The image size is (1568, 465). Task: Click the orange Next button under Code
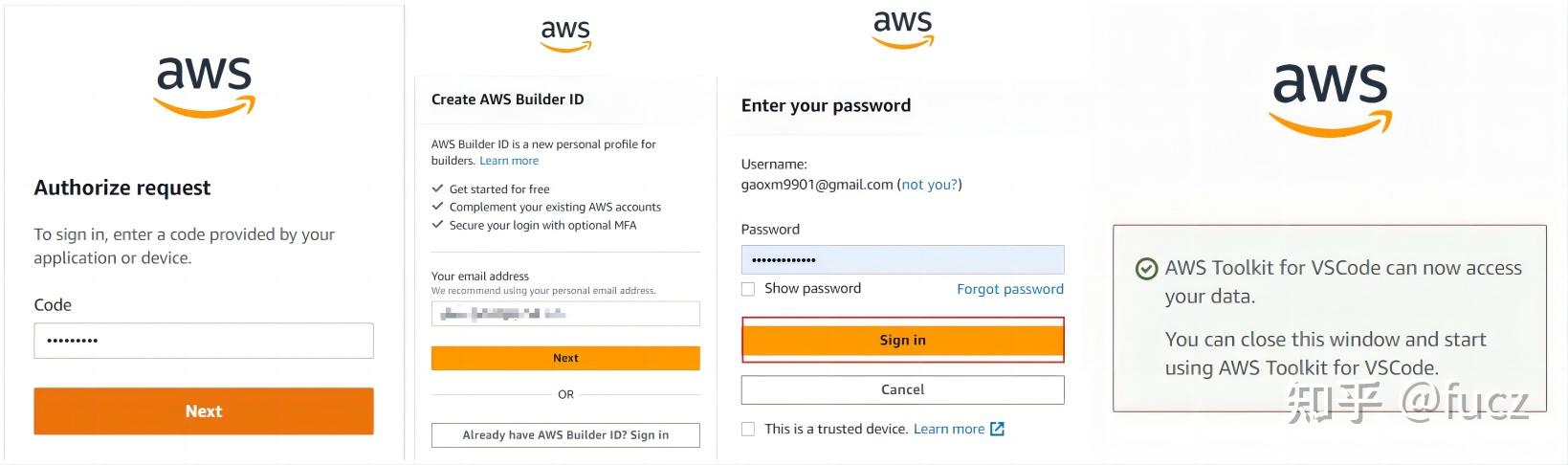pyautogui.click(x=204, y=411)
